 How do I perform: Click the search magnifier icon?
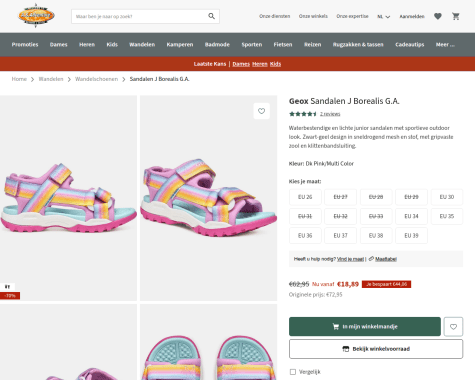tap(212, 16)
